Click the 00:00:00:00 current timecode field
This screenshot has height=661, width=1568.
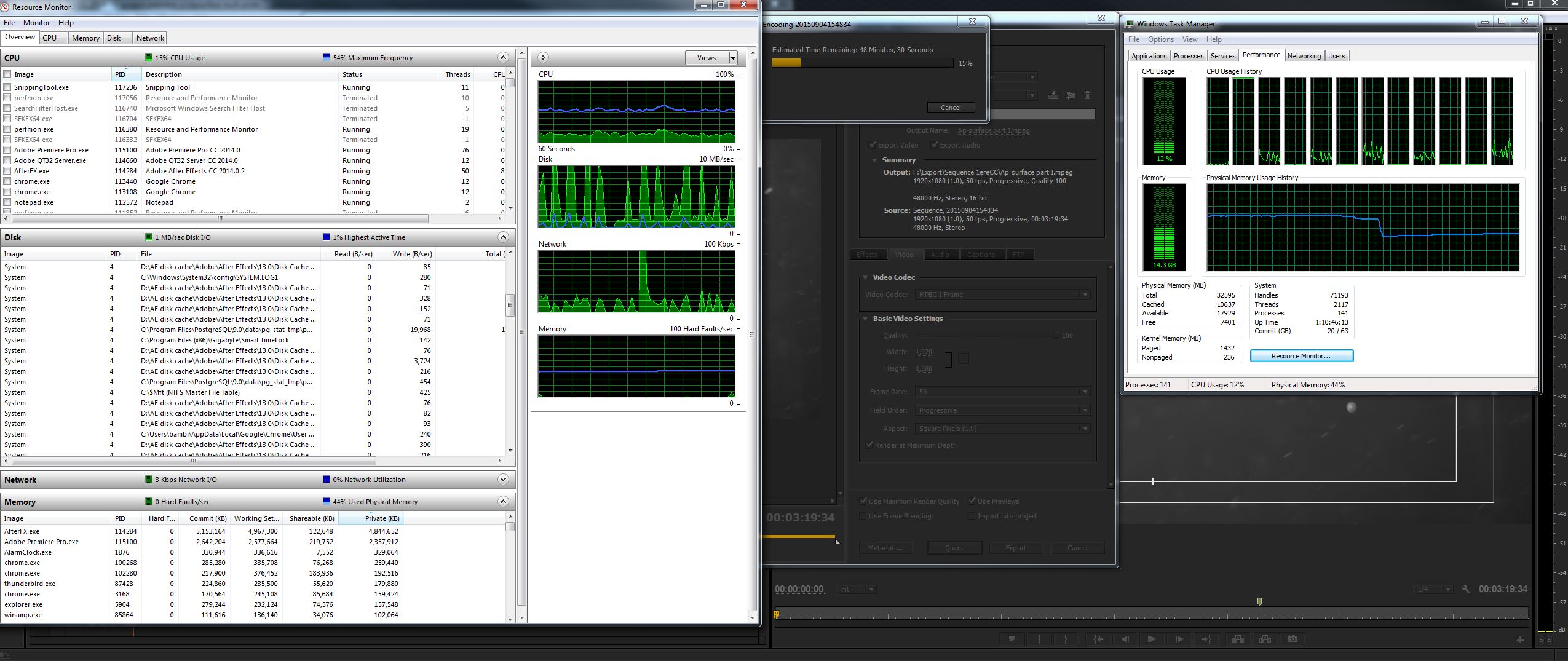coord(799,589)
